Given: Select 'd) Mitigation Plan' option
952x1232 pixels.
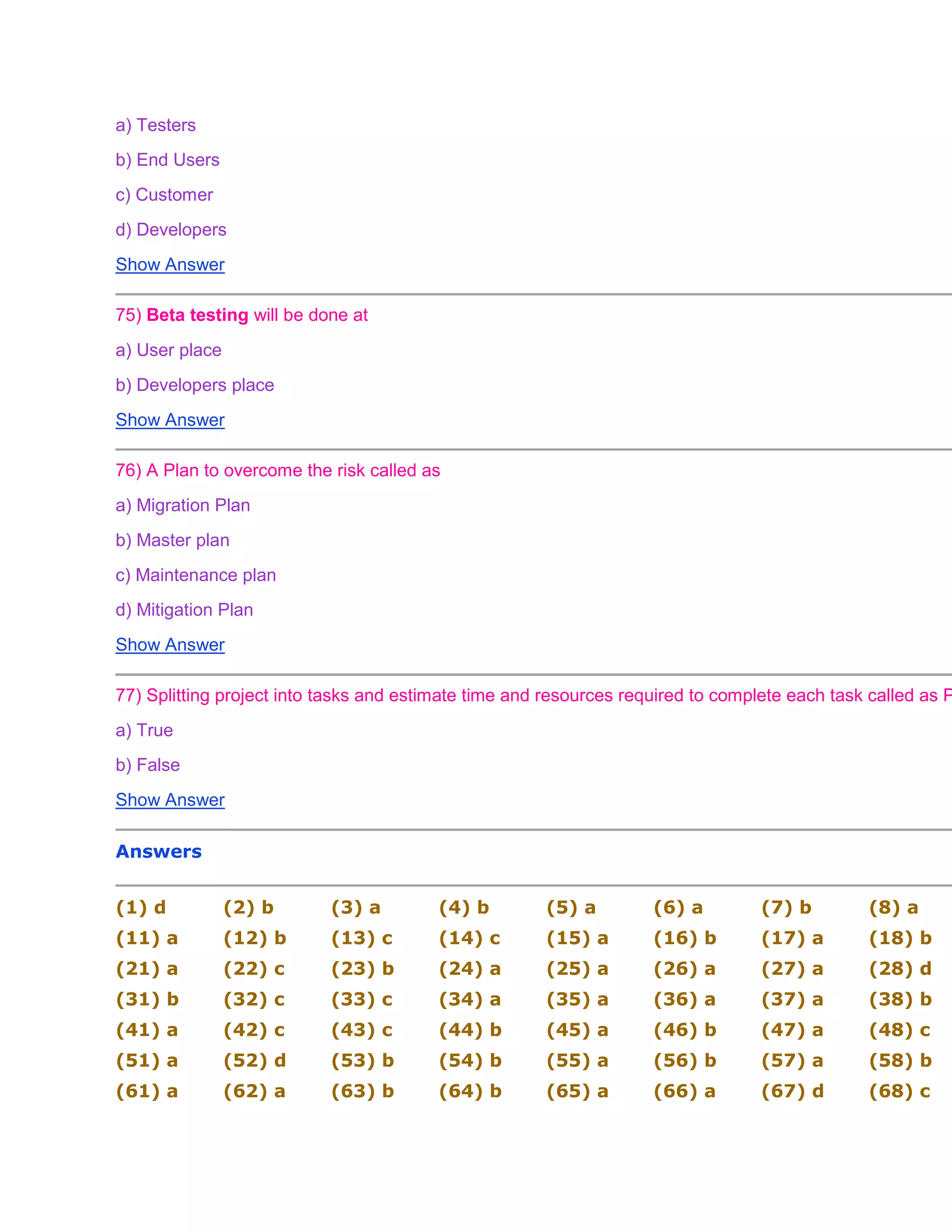Looking at the screenshot, I should [184, 610].
